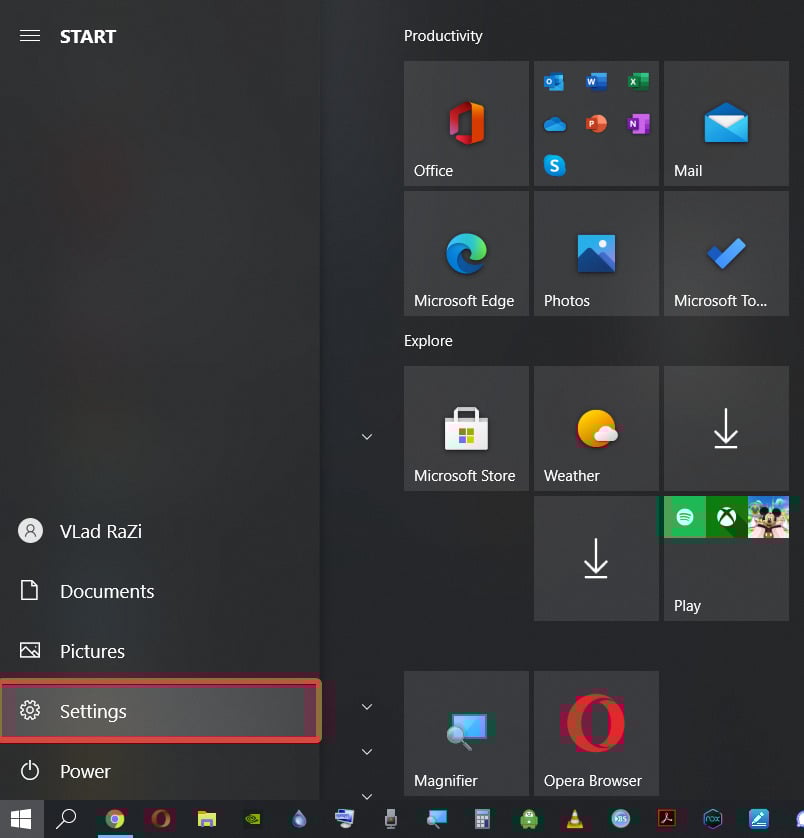The width and height of the screenshot is (804, 838).
Task: Click the blue droplet taskbar icon
Action: pos(299,819)
